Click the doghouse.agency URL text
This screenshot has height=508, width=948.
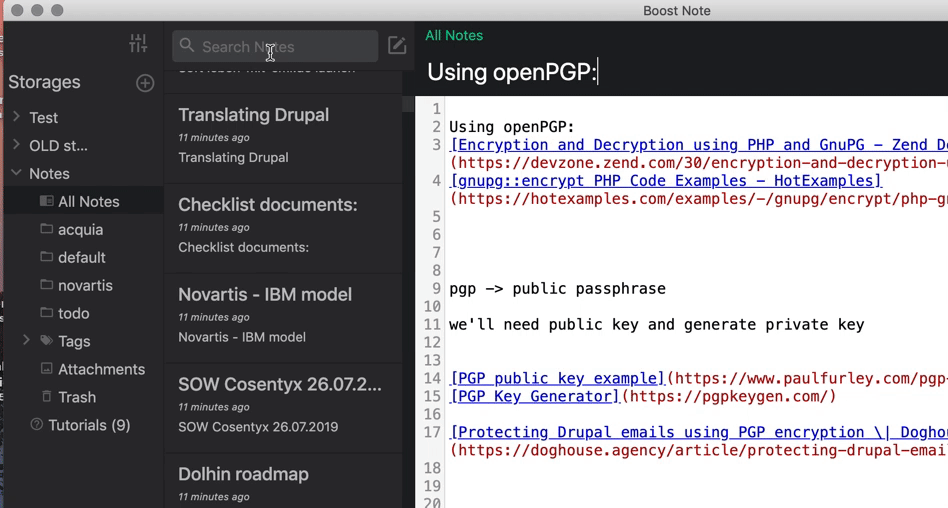pos(698,450)
